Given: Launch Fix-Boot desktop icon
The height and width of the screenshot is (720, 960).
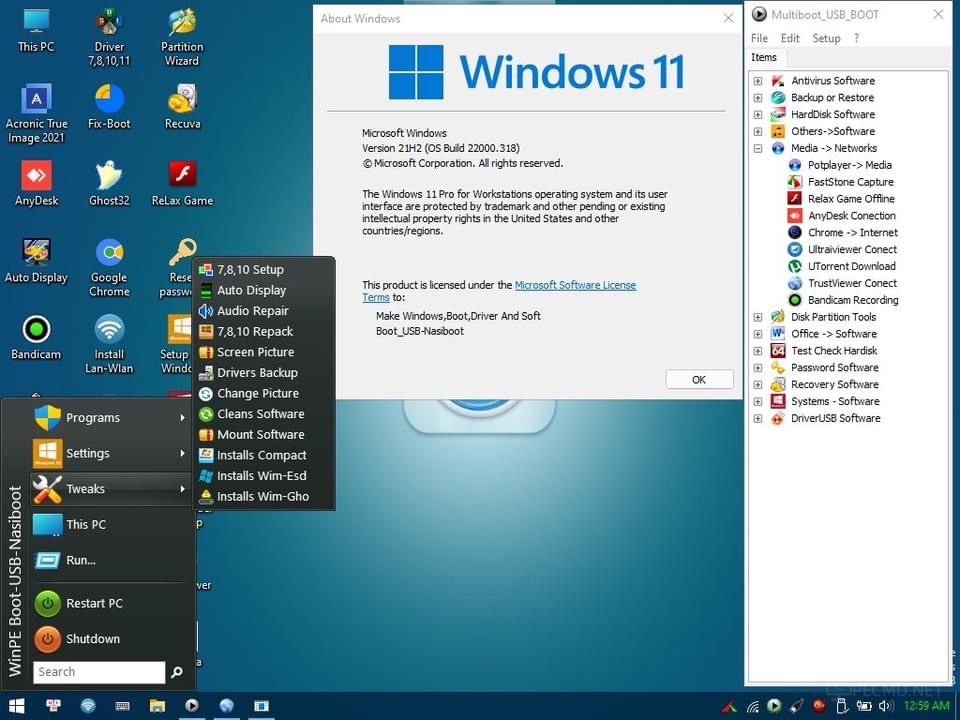Looking at the screenshot, I should pyautogui.click(x=109, y=108).
